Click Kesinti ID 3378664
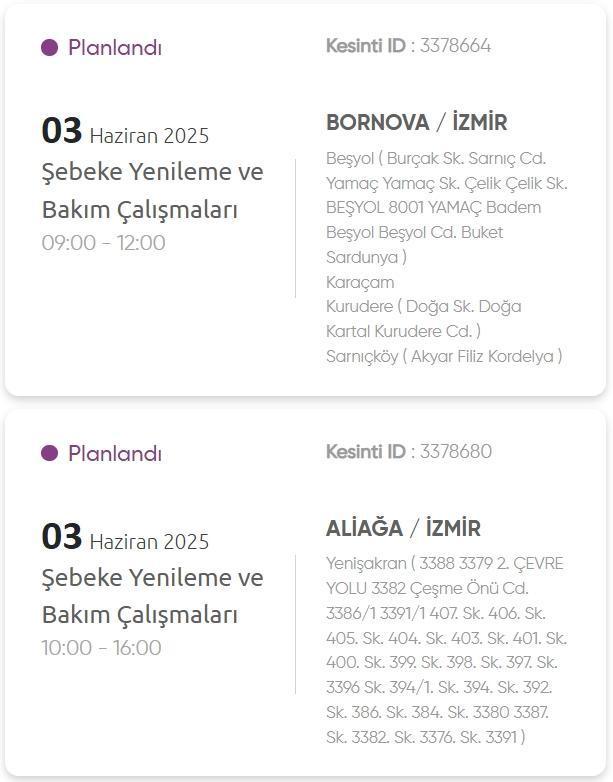The width and height of the screenshot is (613, 782). (x=409, y=46)
